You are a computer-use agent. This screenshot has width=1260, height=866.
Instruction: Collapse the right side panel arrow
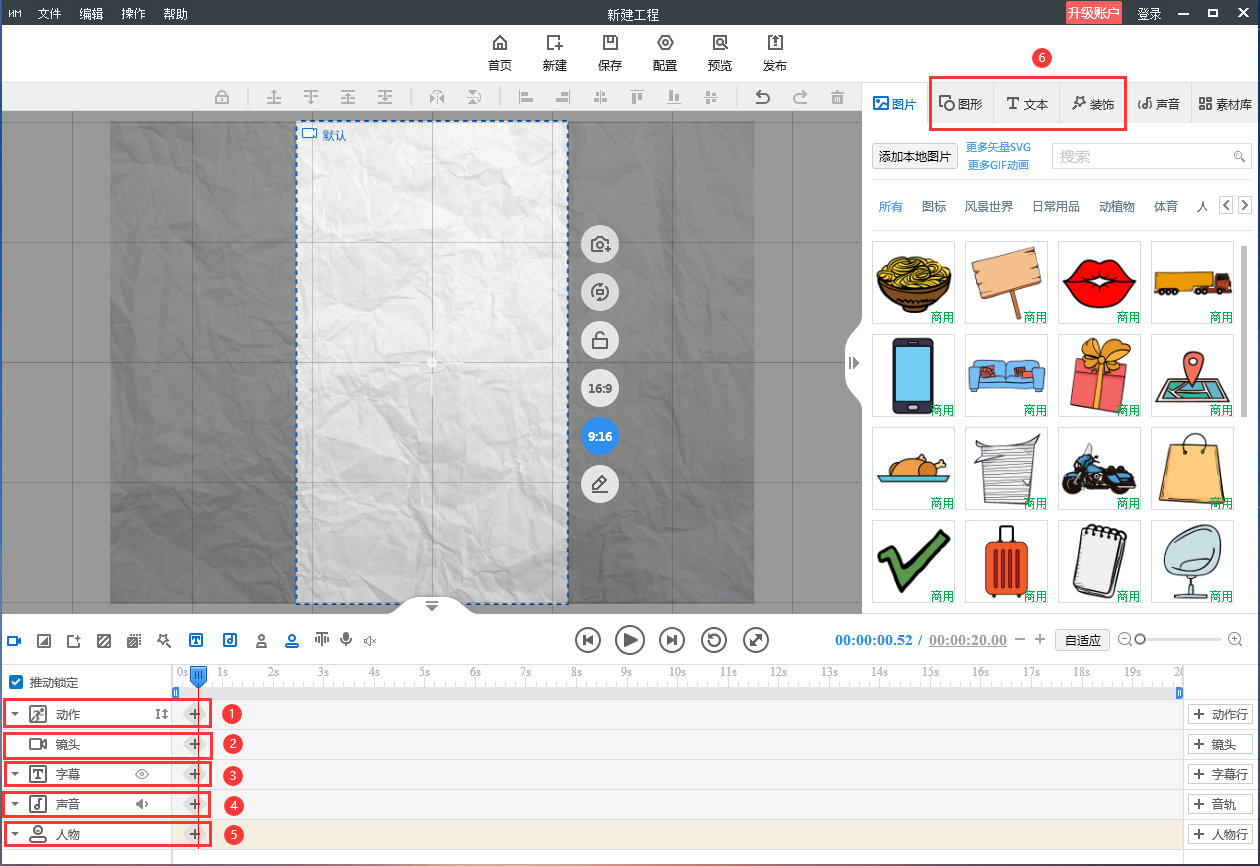click(x=853, y=363)
